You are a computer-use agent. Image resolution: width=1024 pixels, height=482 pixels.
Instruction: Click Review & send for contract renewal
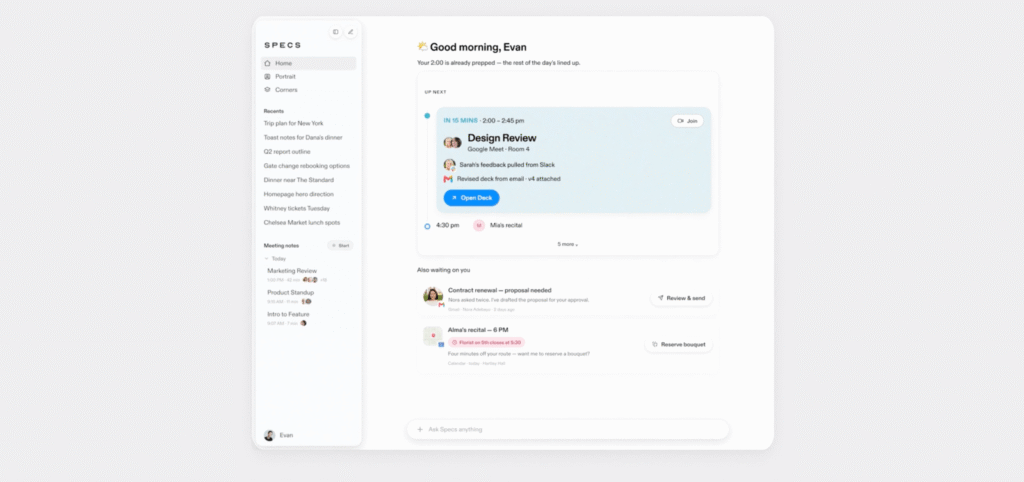pyautogui.click(x=681, y=298)
